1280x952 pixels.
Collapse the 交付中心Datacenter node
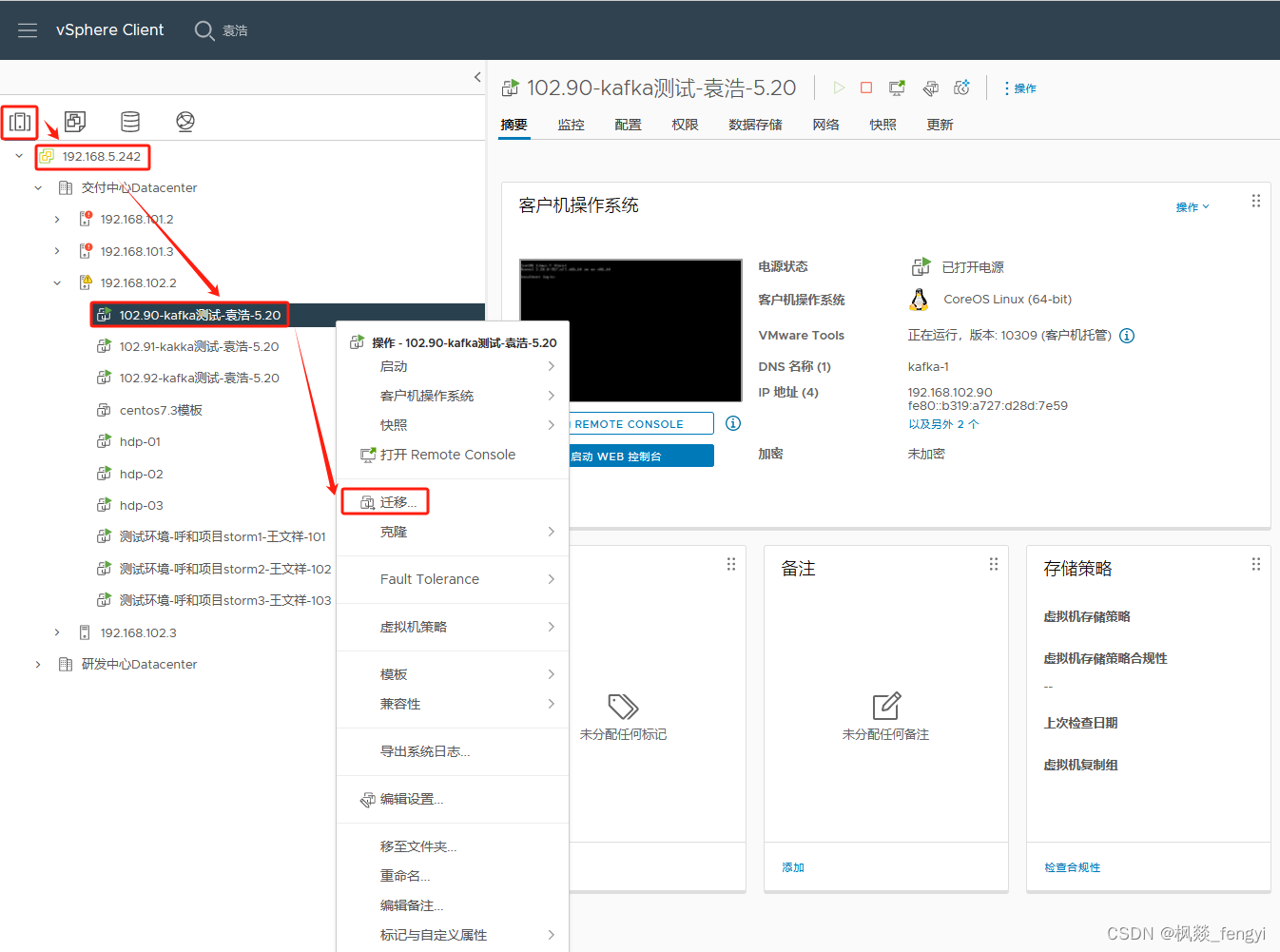[38, 188]
